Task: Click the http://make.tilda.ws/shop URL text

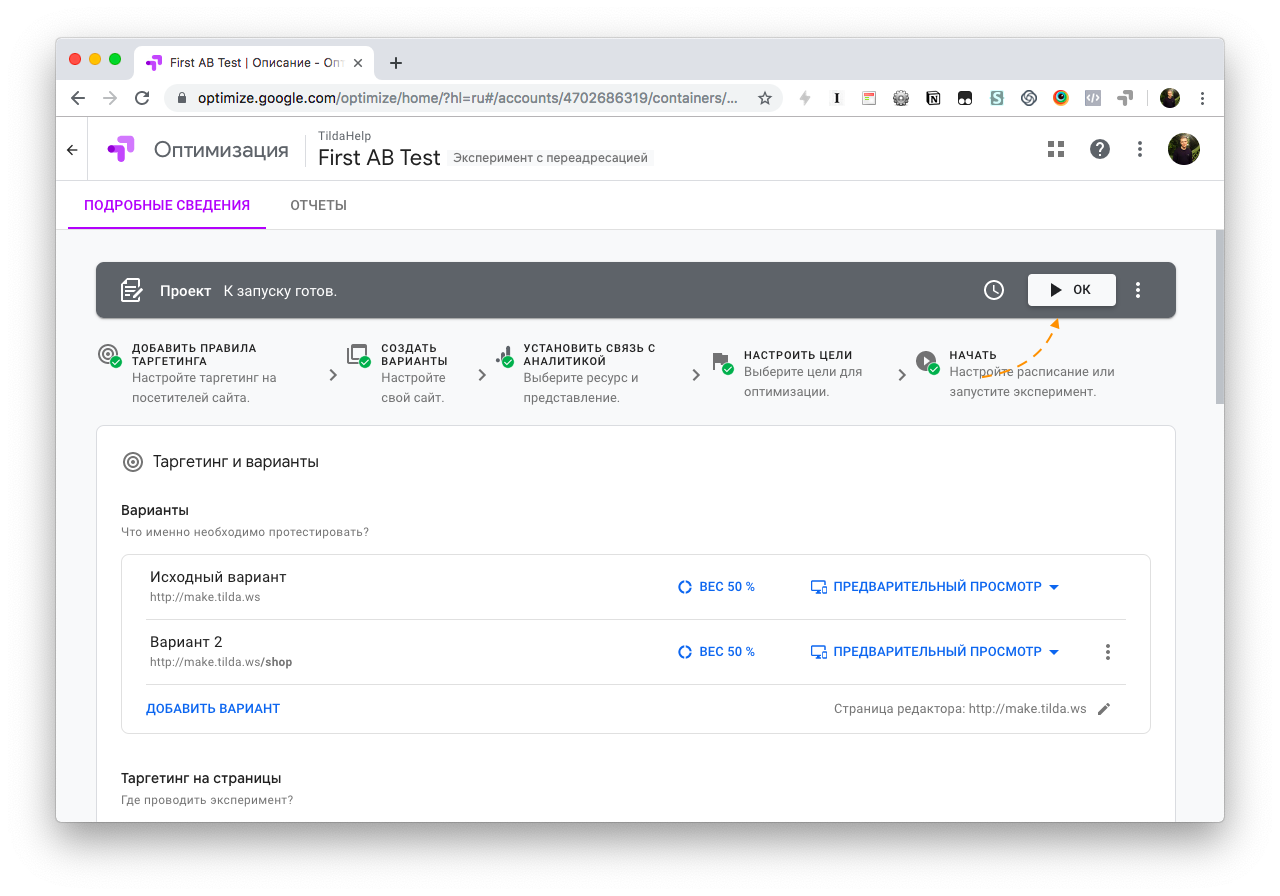Action: (x=221, y=662)
